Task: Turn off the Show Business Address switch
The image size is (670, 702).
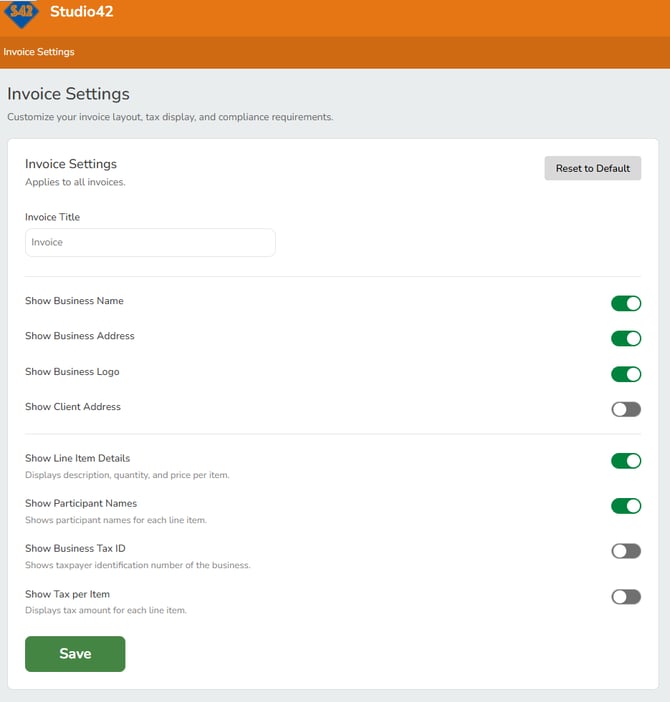Action: click(x=625, y=339)
